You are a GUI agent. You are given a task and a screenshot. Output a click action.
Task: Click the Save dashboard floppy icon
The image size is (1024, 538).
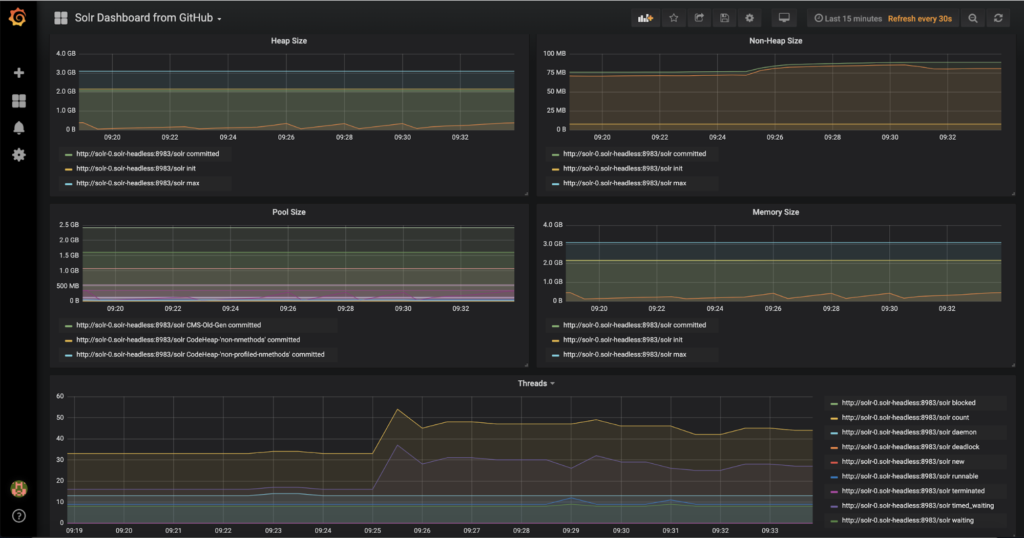click(724, 18)
